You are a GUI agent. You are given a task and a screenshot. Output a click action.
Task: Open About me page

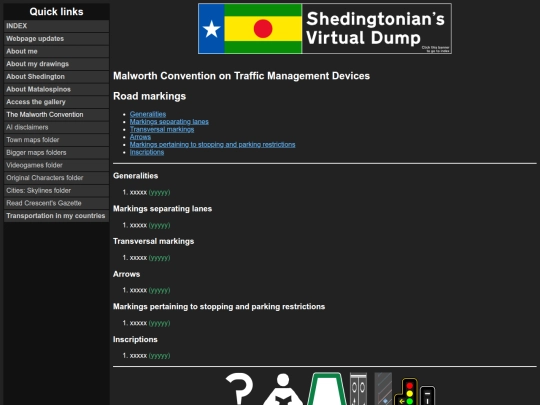(56, 51)
